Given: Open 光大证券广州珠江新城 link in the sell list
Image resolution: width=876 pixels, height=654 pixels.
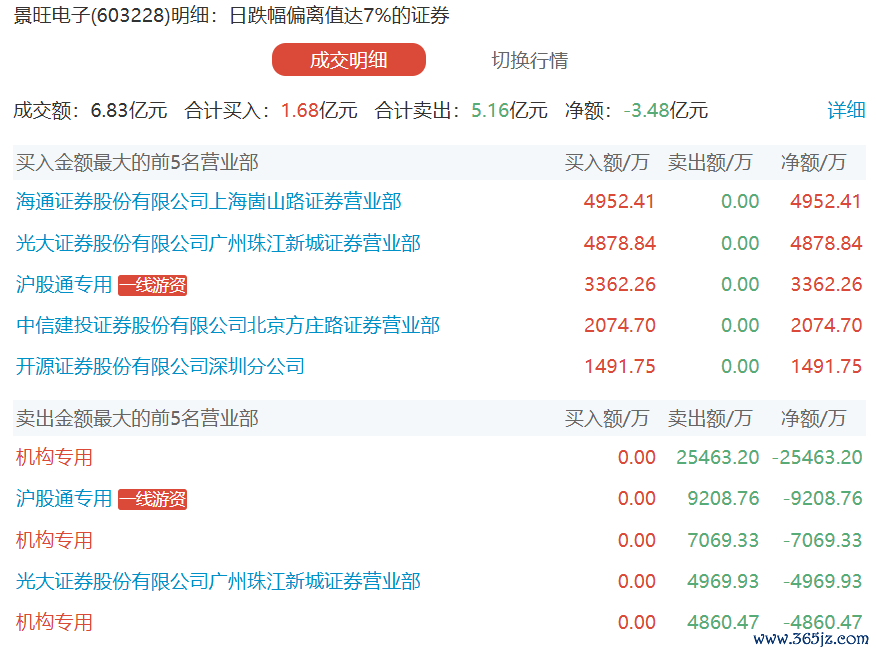Looking at the screenshot, I should click(x=218, y=581).
